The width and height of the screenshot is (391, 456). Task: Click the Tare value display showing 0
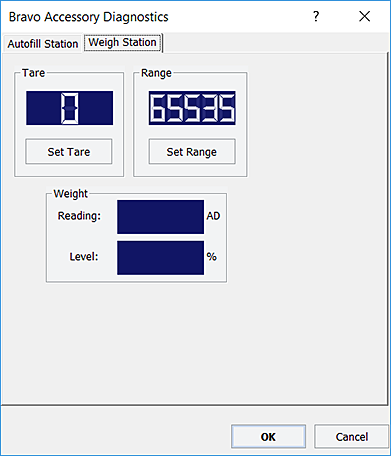click(x=70, y=108)
